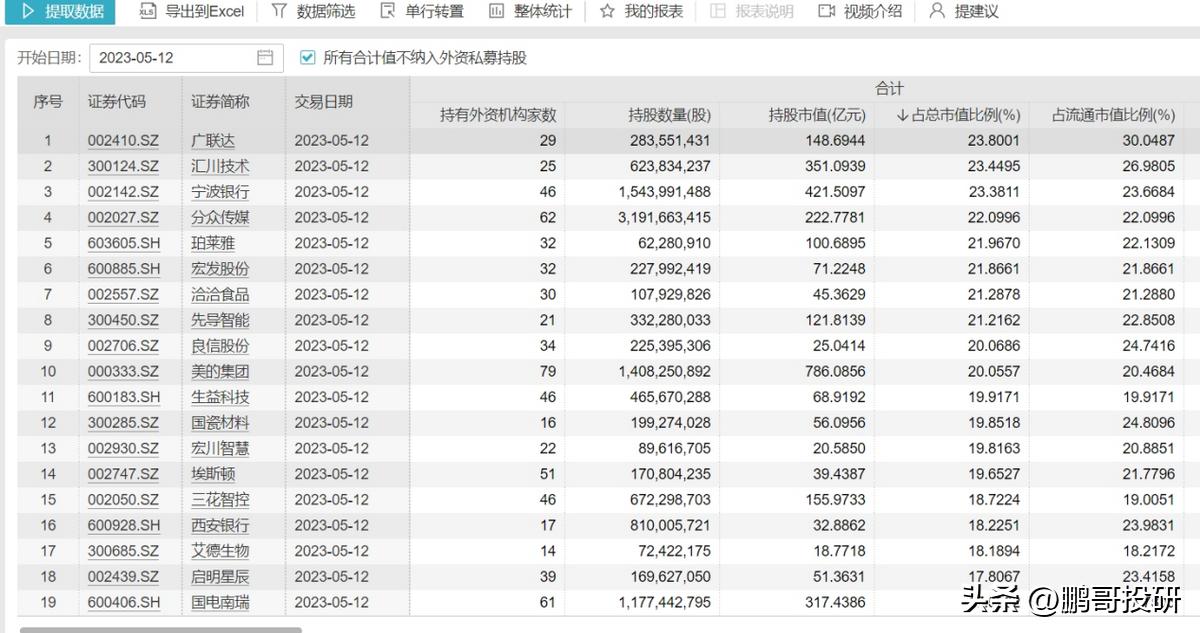Select the 合计 column group header
The height and width of the screenshot is (633, 1200).
[x=890, y=88]
